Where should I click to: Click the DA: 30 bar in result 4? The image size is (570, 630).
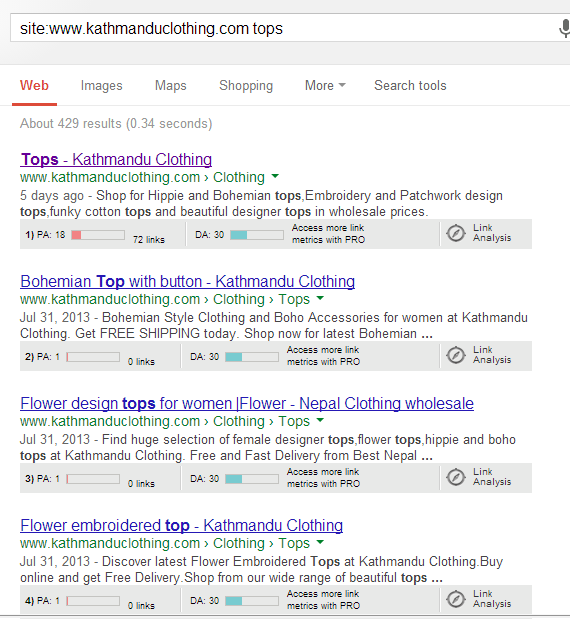[252, 601]
